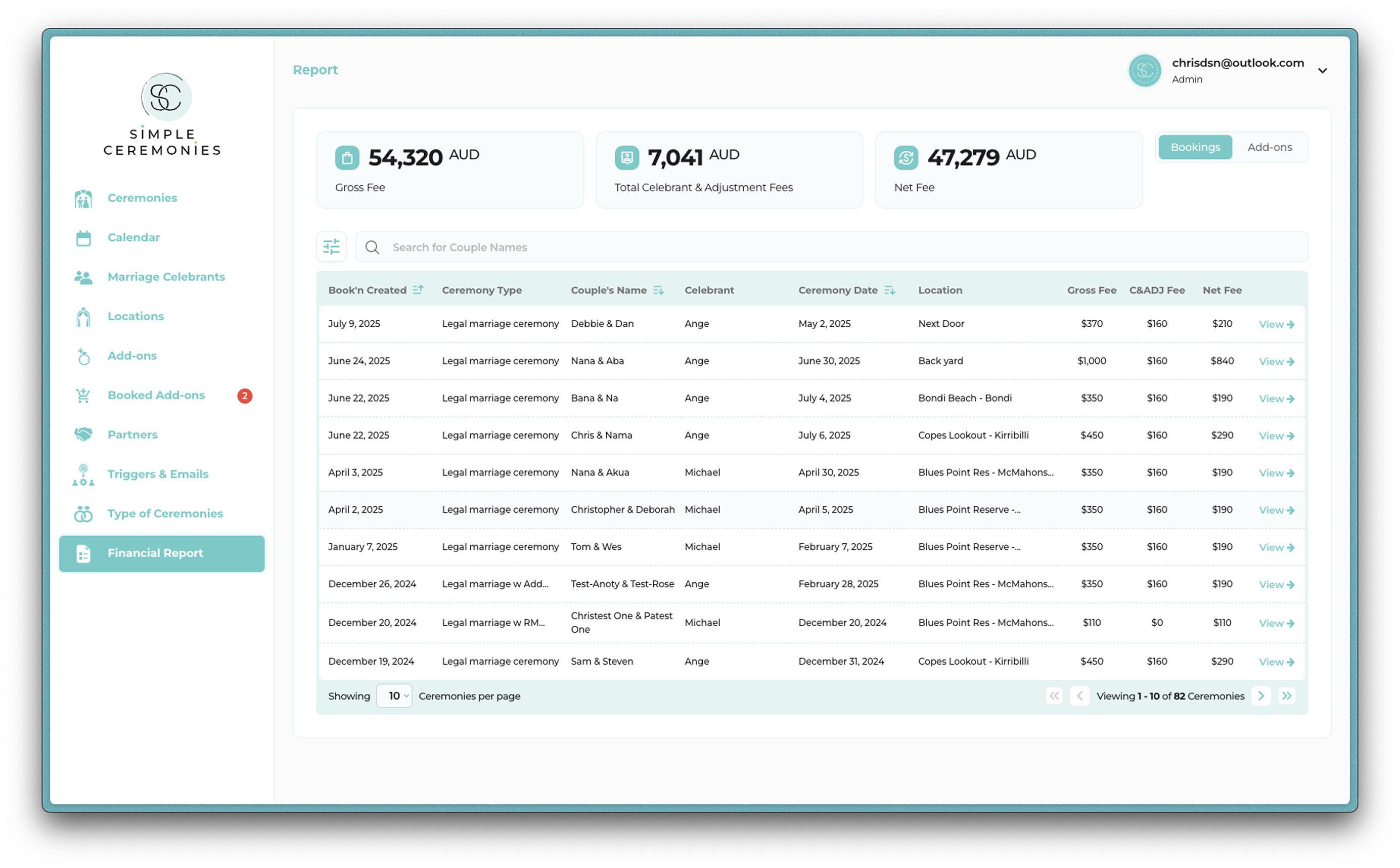1400x868 pixels.
Task: Click the Triggers & Emails icon
Action: (83, 475)
